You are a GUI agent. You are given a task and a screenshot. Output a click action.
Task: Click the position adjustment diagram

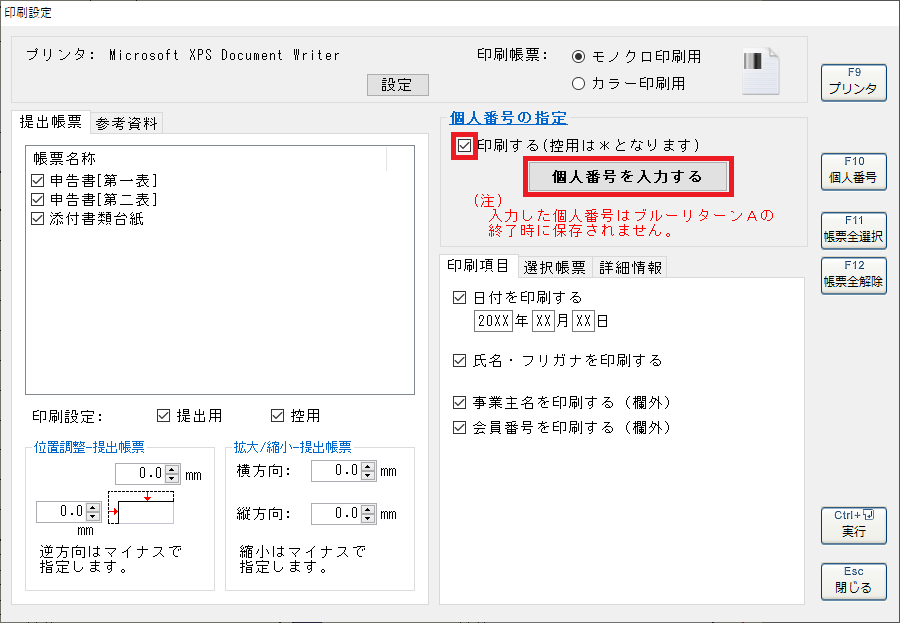pyautogui.click(x=141, y=508)
